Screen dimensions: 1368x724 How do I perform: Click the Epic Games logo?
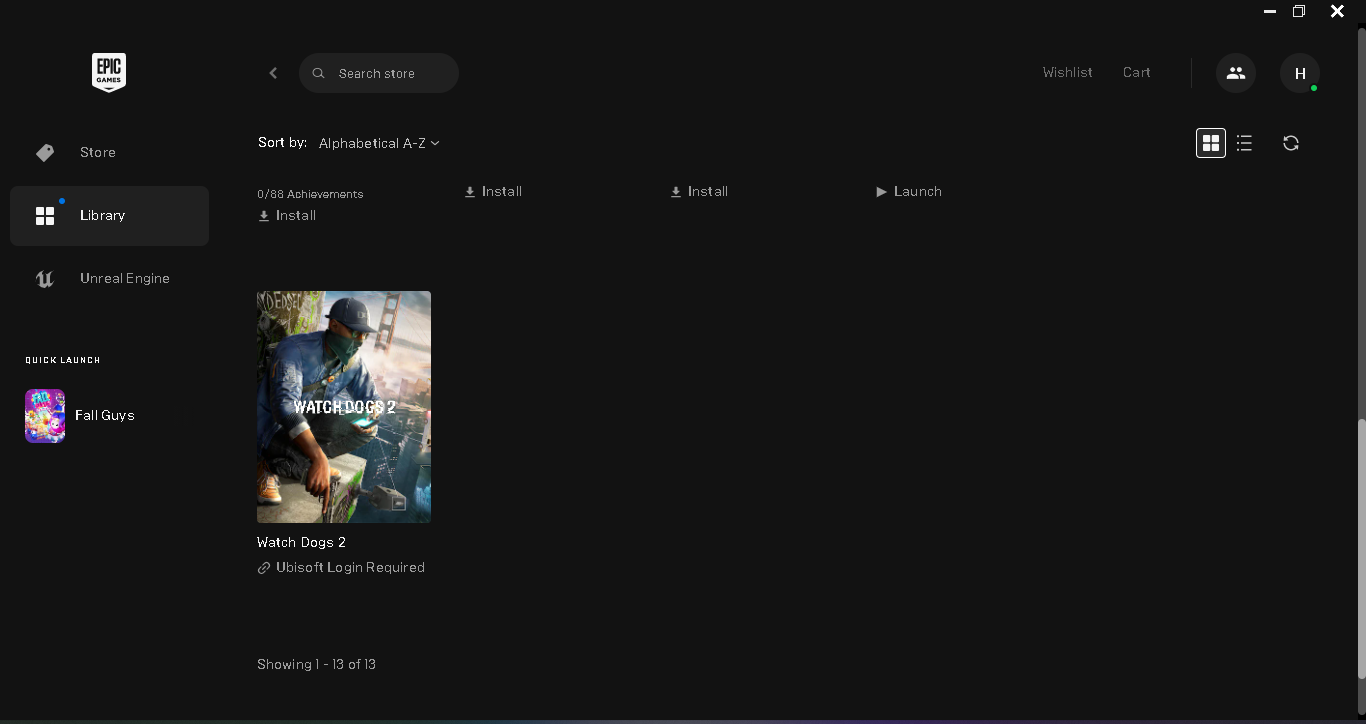coord(109,72)
